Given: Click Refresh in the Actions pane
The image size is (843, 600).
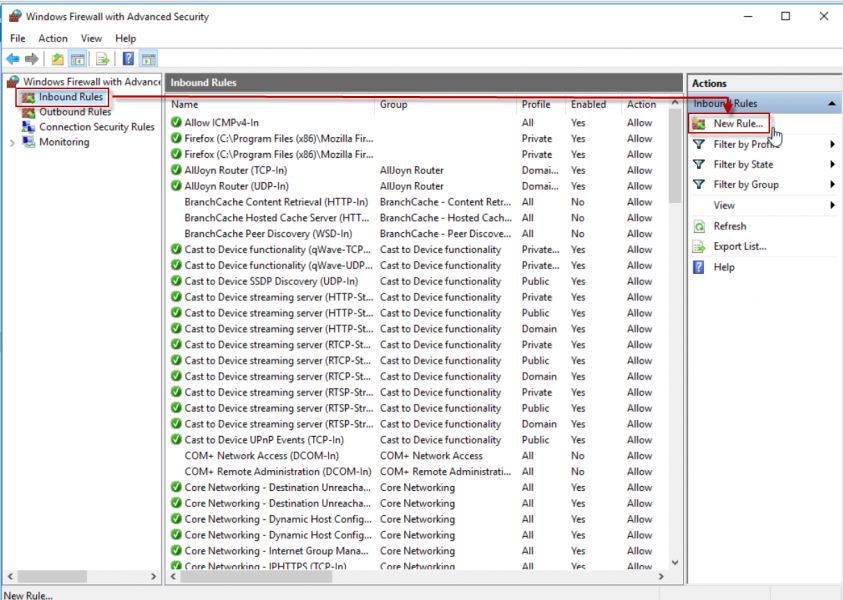Looking at the screenshot, I should [730, 226].
